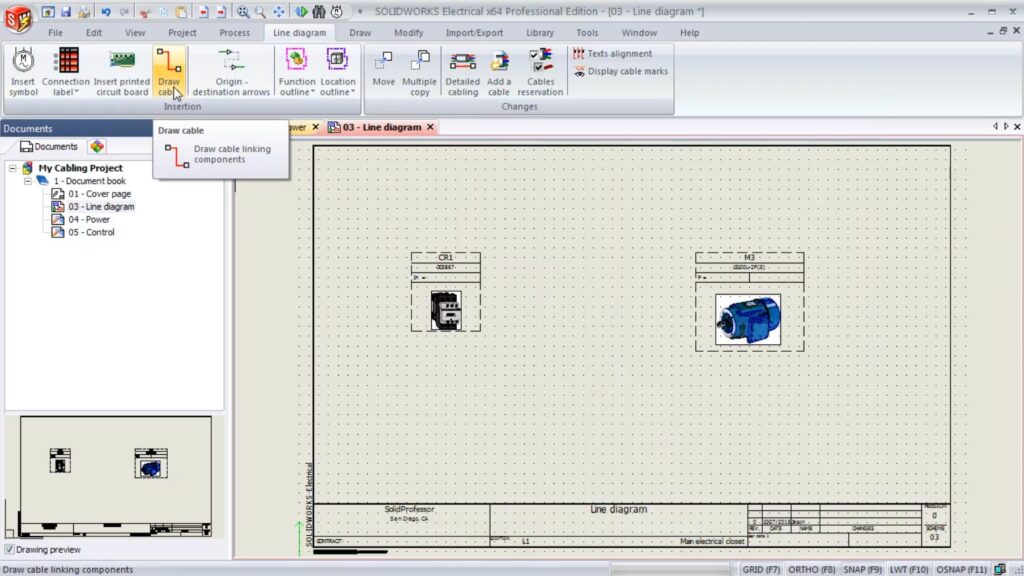Image resolution: width=1024 pixels, height=576 pixels.
Task: Click the Paste clipboard icon
Action: pos(182,12)
